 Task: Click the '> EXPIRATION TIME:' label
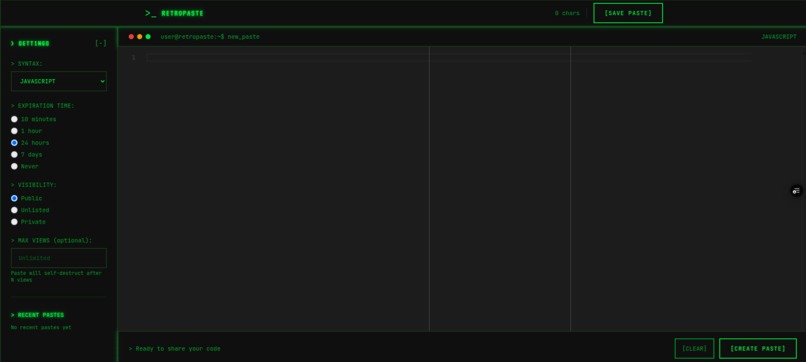(x=43, y=106)
